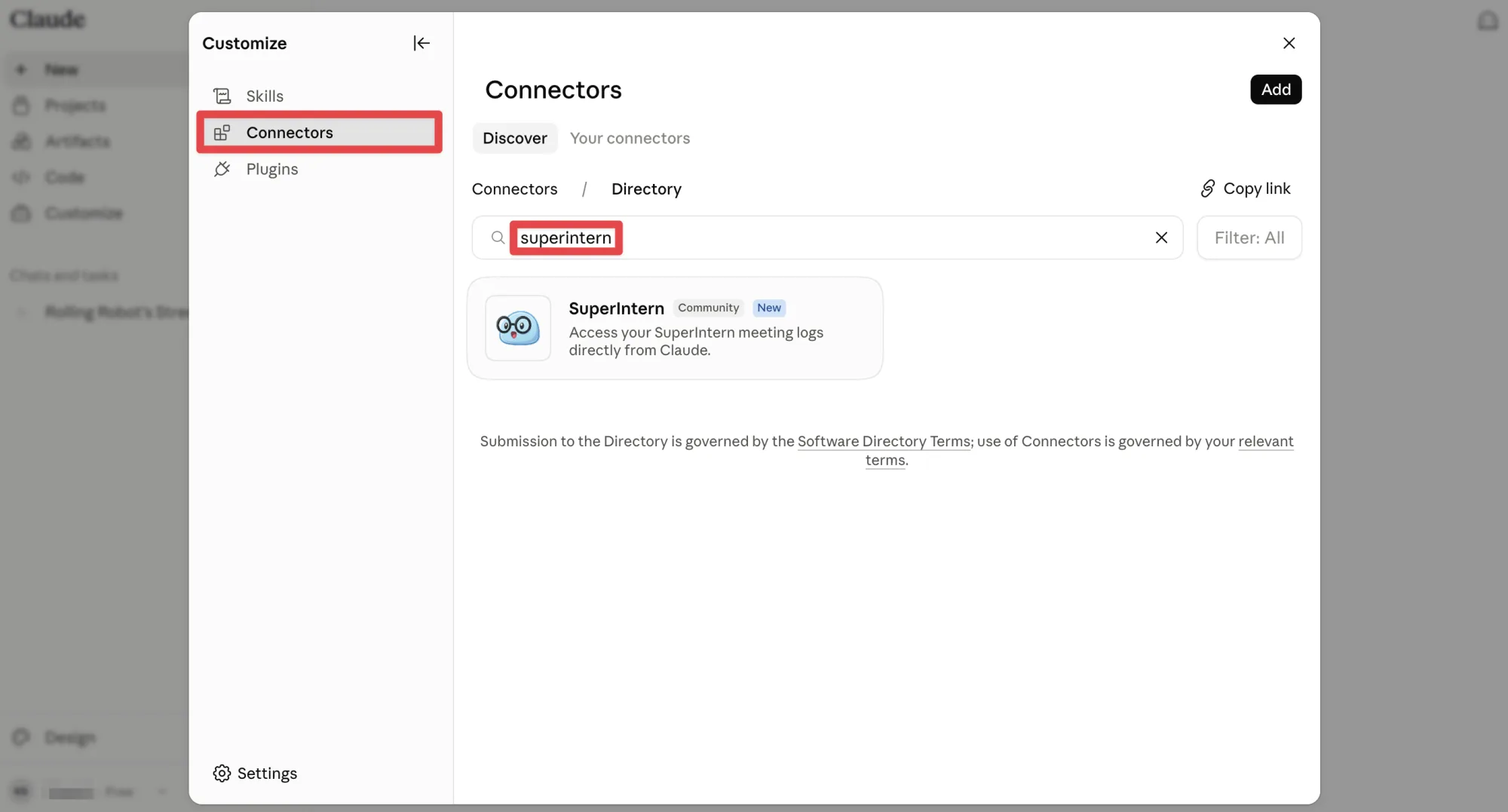
Task: Open the SuperIntern connector card
Action: click(675, 328)
